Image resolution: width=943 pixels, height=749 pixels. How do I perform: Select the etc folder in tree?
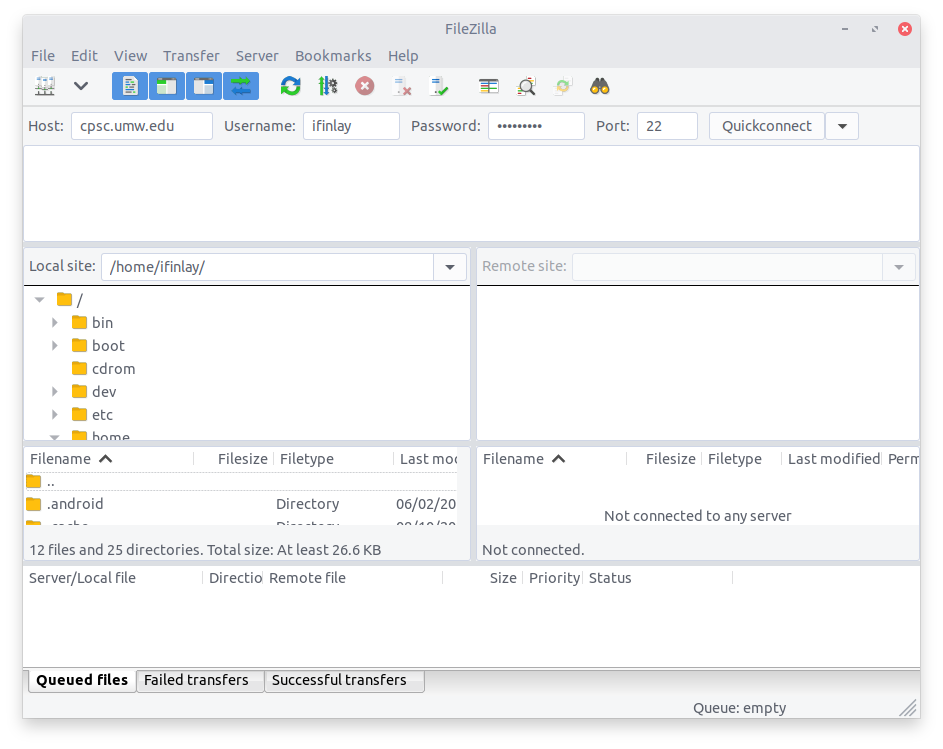pyautogui.click(x=93, y=415)
